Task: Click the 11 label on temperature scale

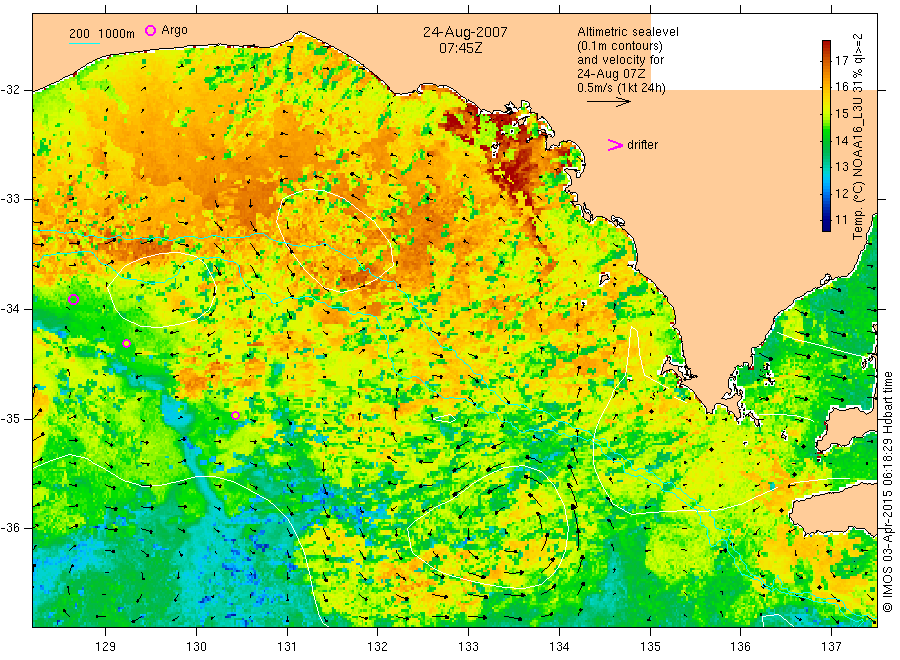Action: pyautogui.click(x=841, y=220)
